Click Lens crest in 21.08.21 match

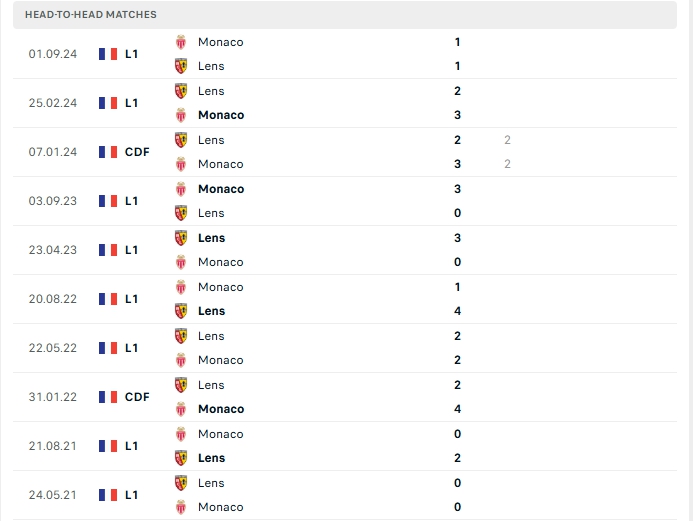coord(181,458)
